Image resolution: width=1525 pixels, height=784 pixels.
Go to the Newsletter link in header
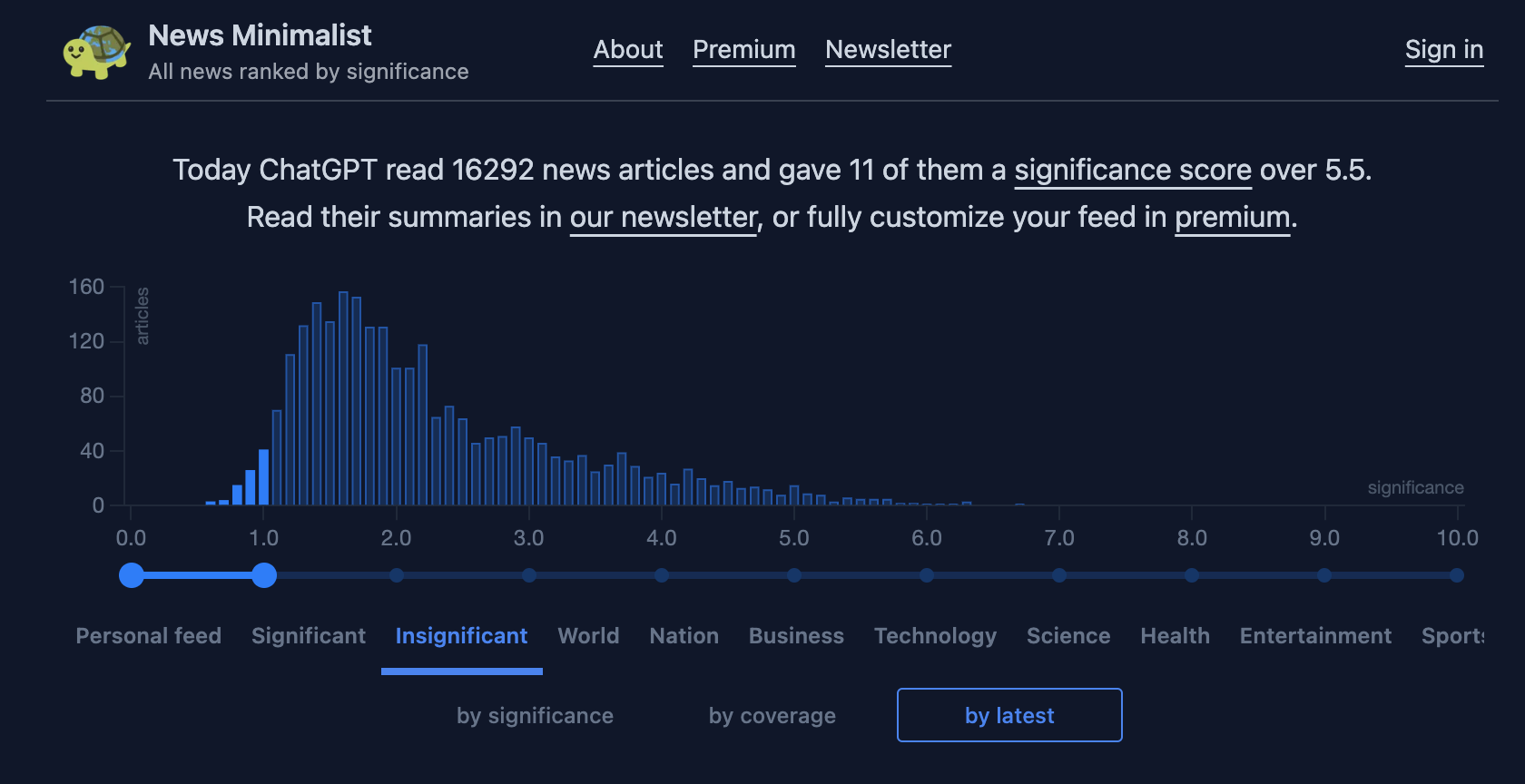click(888, 50)
